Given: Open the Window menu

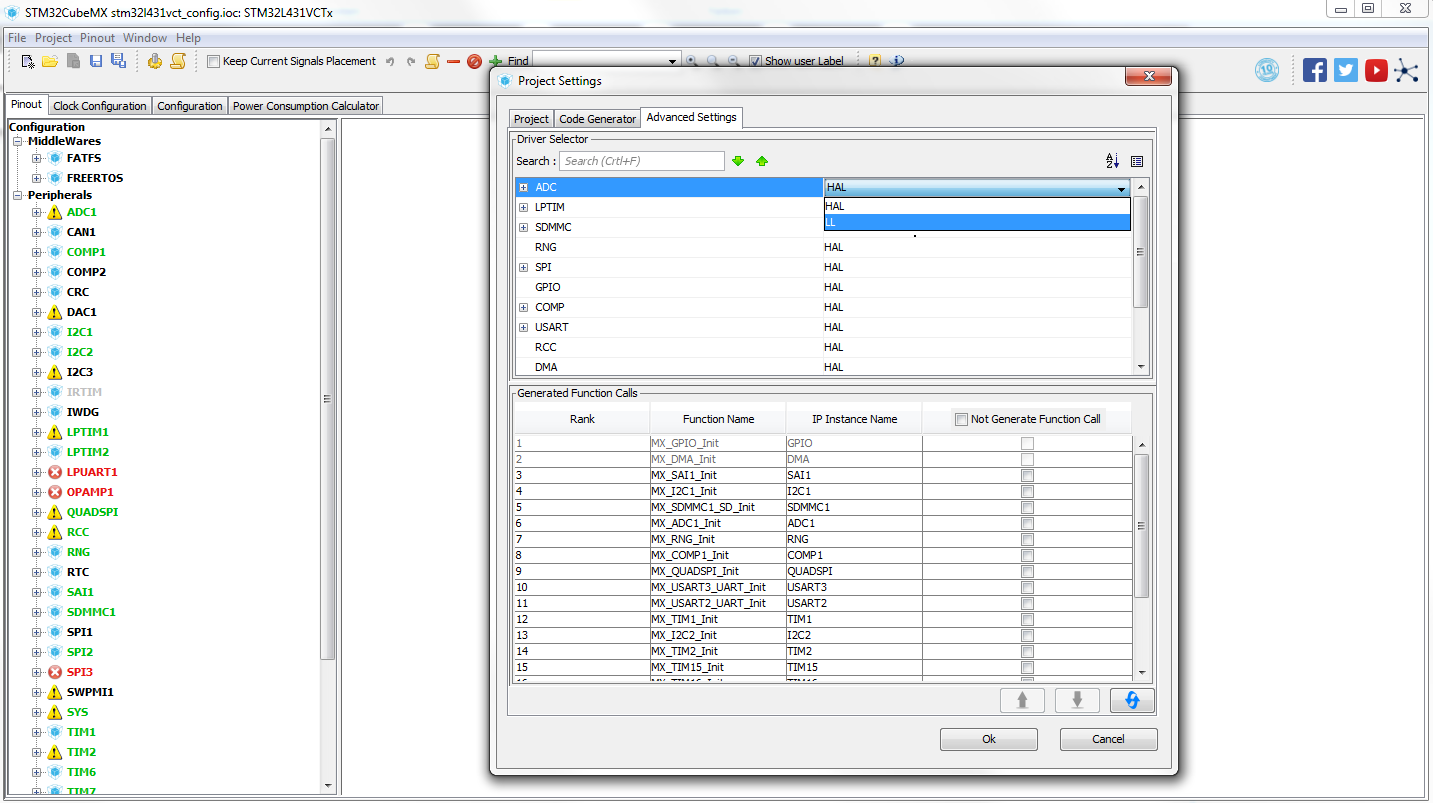Looking at the screenshot, I should pyautogui.click(x=145, y=38).
